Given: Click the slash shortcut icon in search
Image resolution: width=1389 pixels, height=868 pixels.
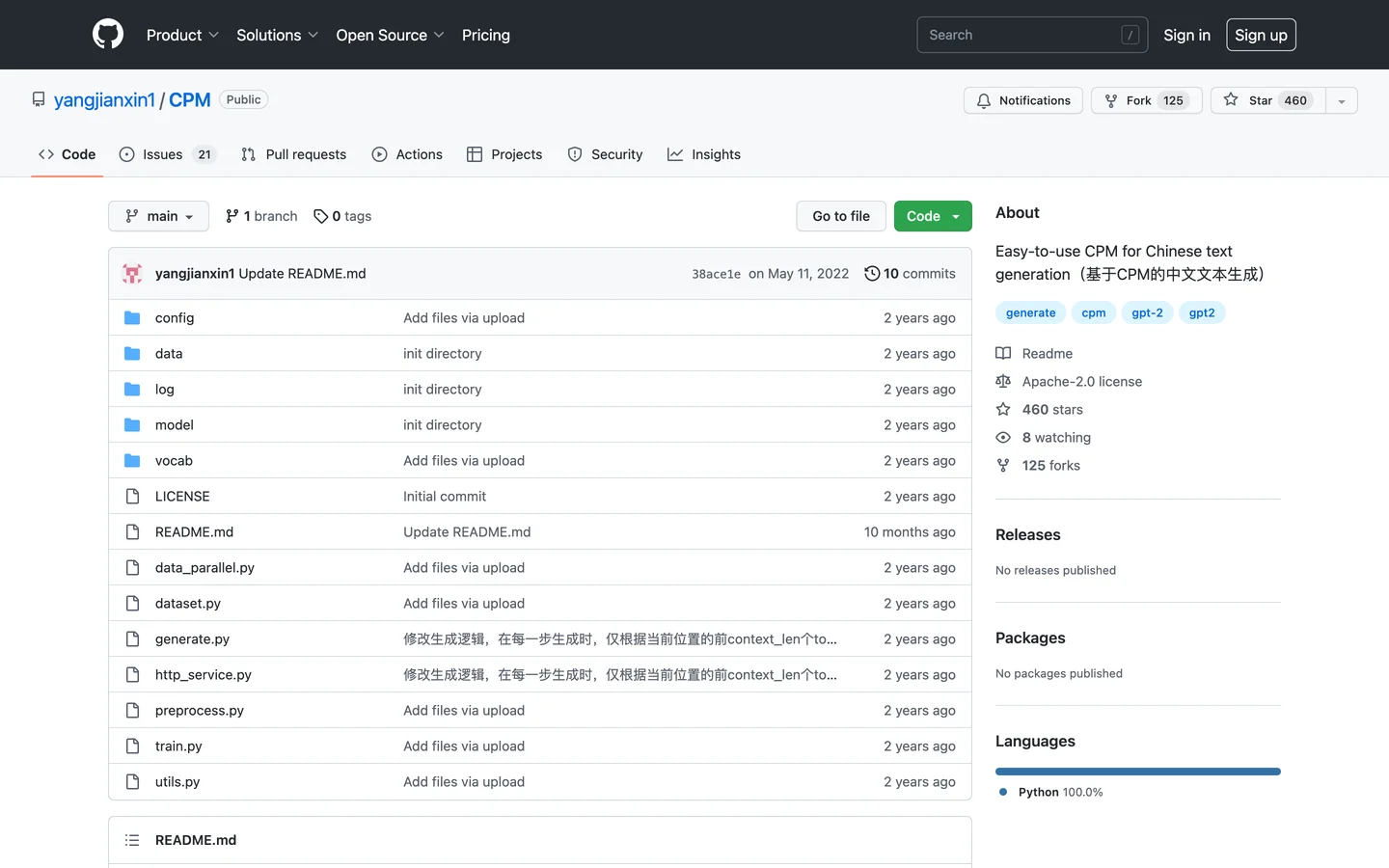Looking at the screenshot, I should click(x=1130, y=35).
